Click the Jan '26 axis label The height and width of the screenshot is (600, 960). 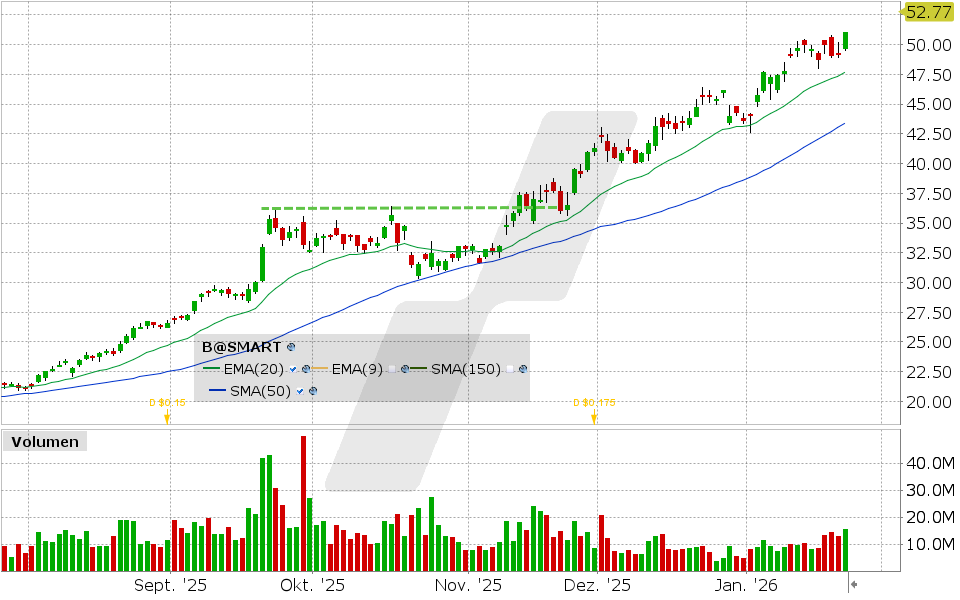click(744, 585)
